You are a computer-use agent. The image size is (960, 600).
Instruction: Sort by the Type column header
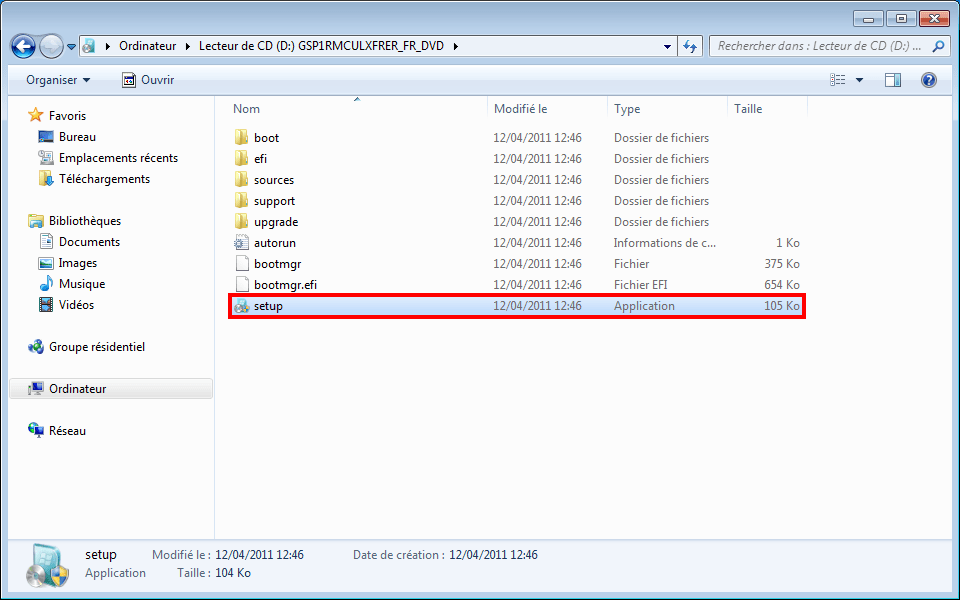667,108
